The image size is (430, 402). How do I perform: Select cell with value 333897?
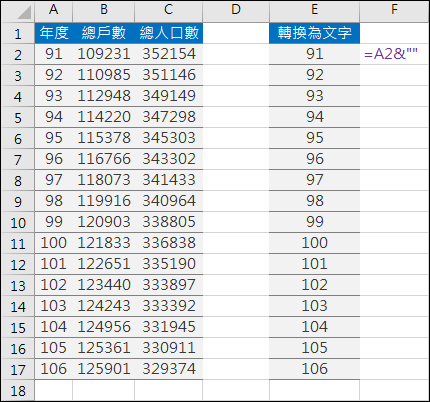pyautogui.click(x=169, y=285)
